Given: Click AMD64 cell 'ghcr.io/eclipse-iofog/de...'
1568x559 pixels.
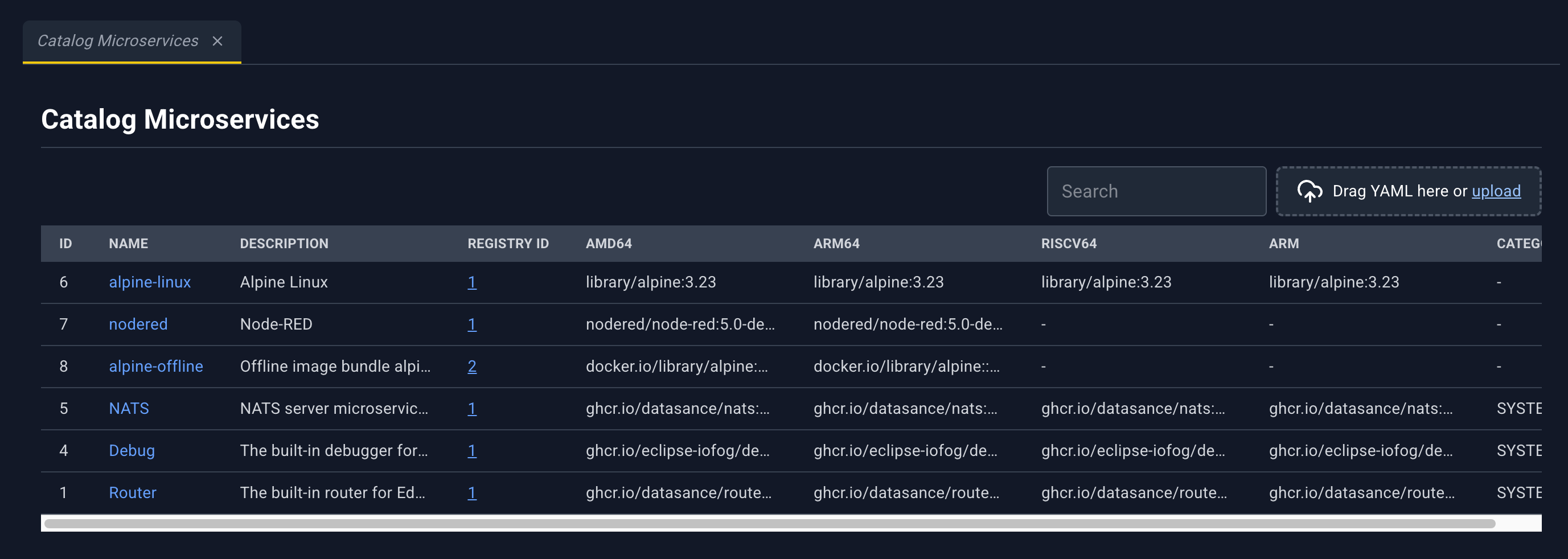Looking at the screenshot, I should coord(678,451).
